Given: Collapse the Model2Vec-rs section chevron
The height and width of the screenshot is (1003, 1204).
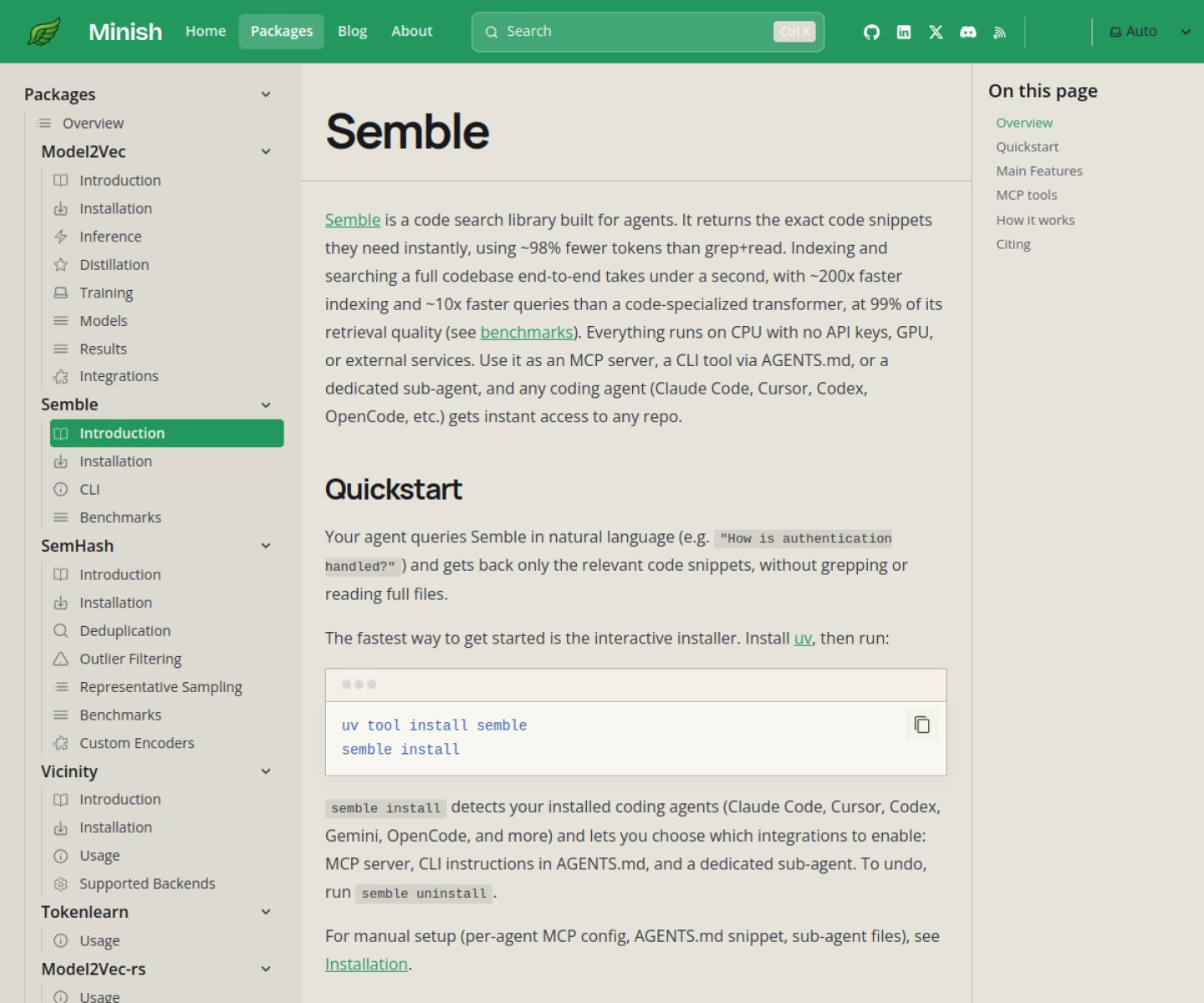Looking at the screenshot, I should click(266, 969).
